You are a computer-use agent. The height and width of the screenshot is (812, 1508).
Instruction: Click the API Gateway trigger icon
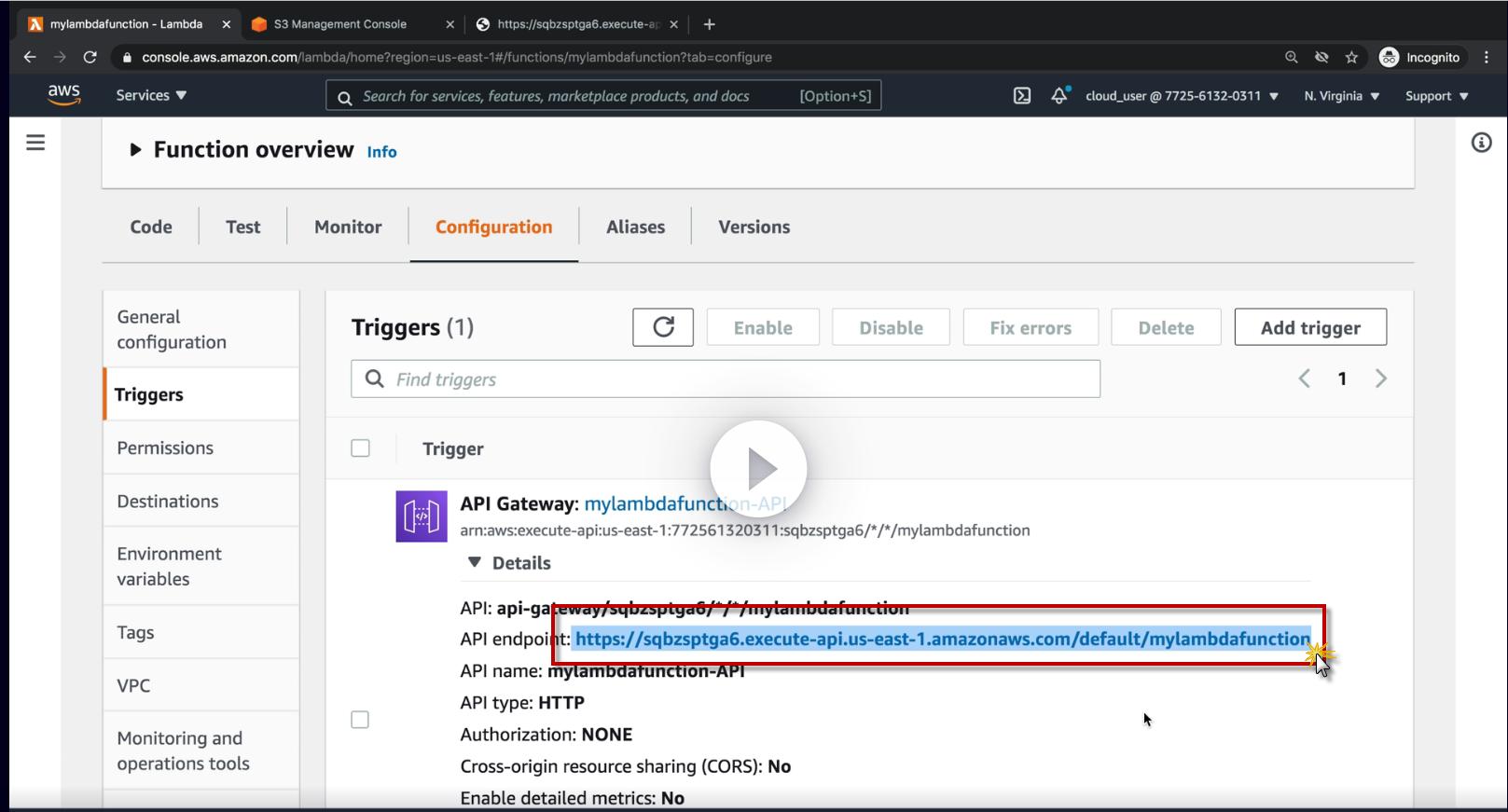coord(422,516)
